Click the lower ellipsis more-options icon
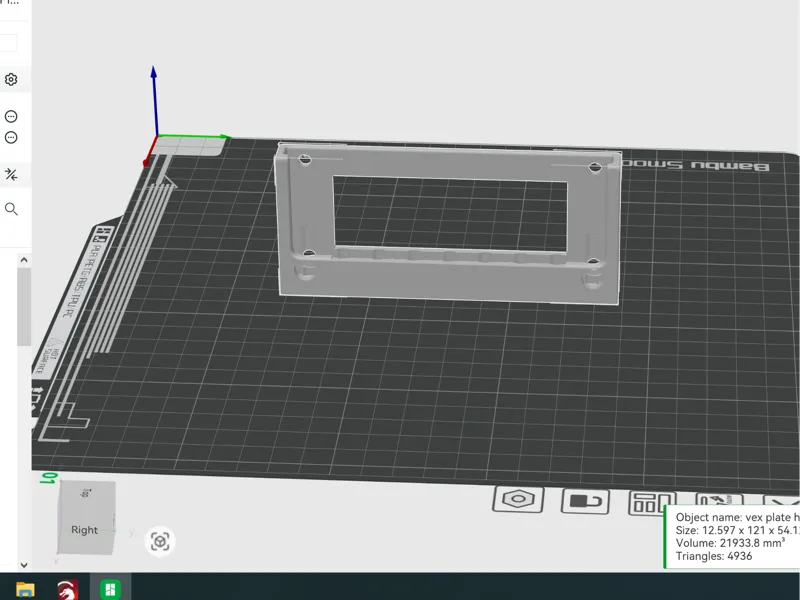Viewport: 800px width, 600px height. [x=11, y=137]
